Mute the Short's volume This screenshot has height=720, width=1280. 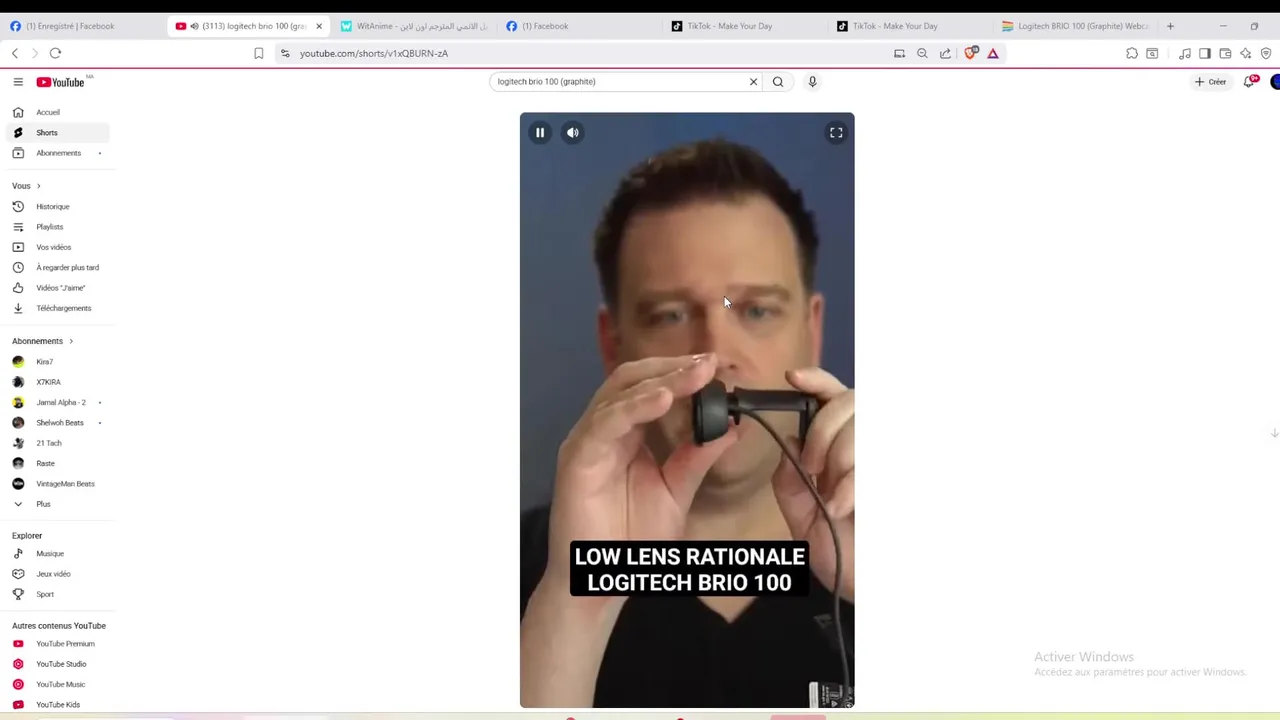573,132
